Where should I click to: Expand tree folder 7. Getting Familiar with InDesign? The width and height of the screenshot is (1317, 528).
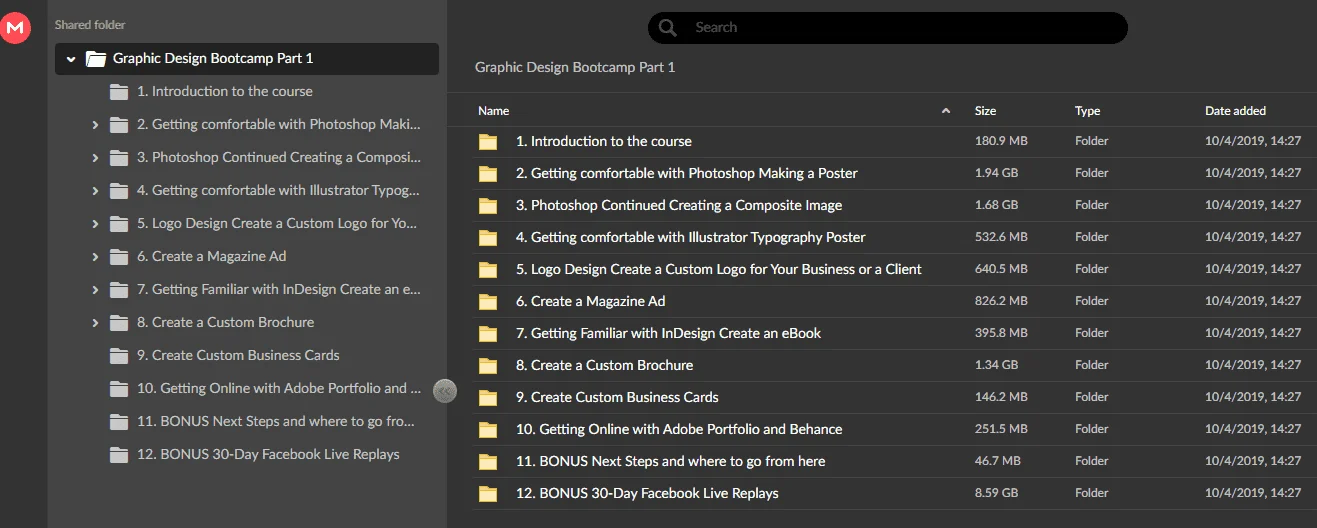(x=95, y=290)
